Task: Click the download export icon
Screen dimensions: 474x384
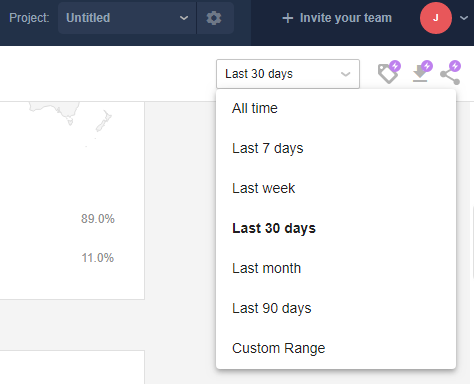Action: [420, 74]
